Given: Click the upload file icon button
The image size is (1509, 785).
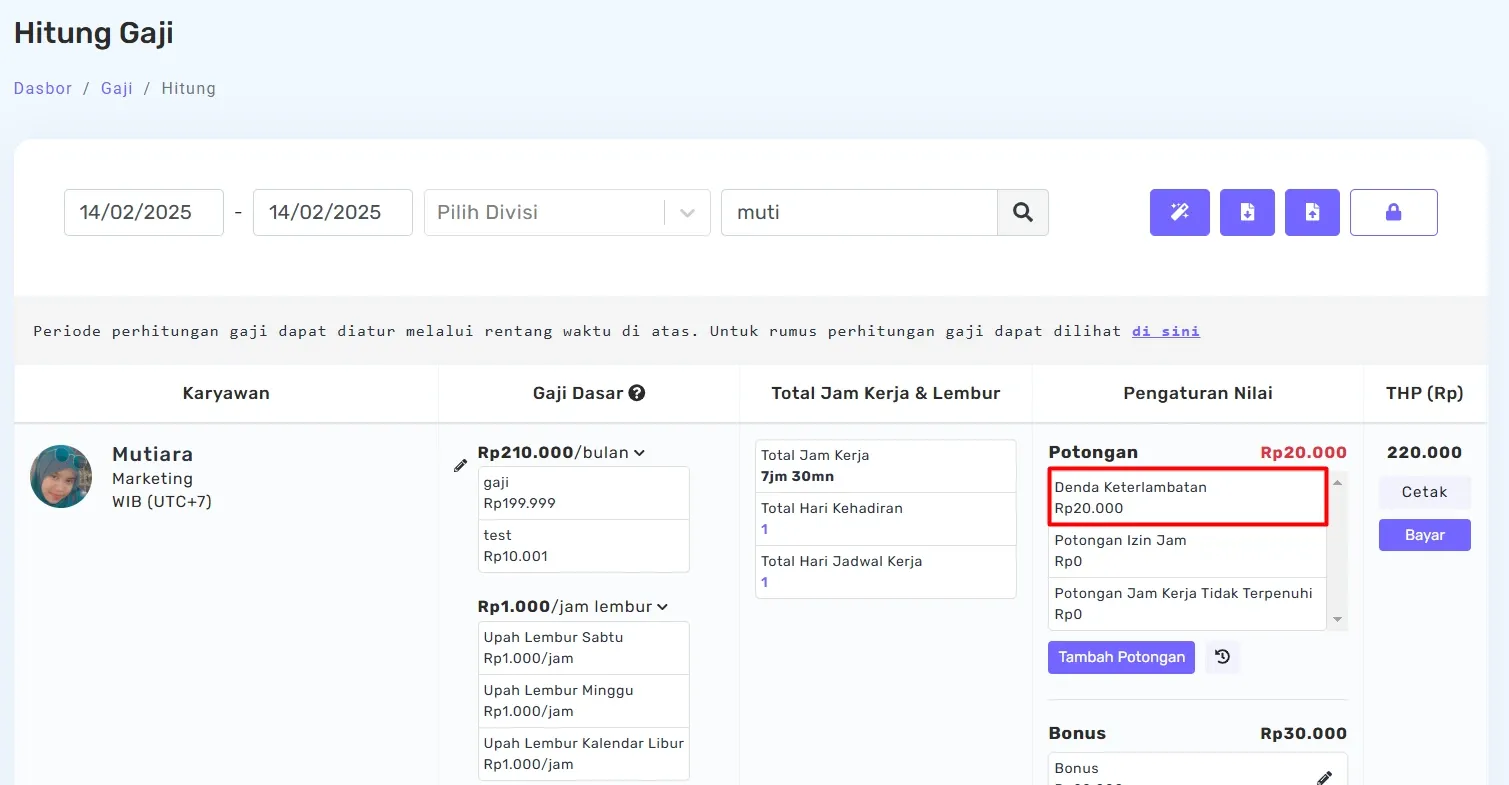Looking at the screenshot, I should [x=1312, y=212].
